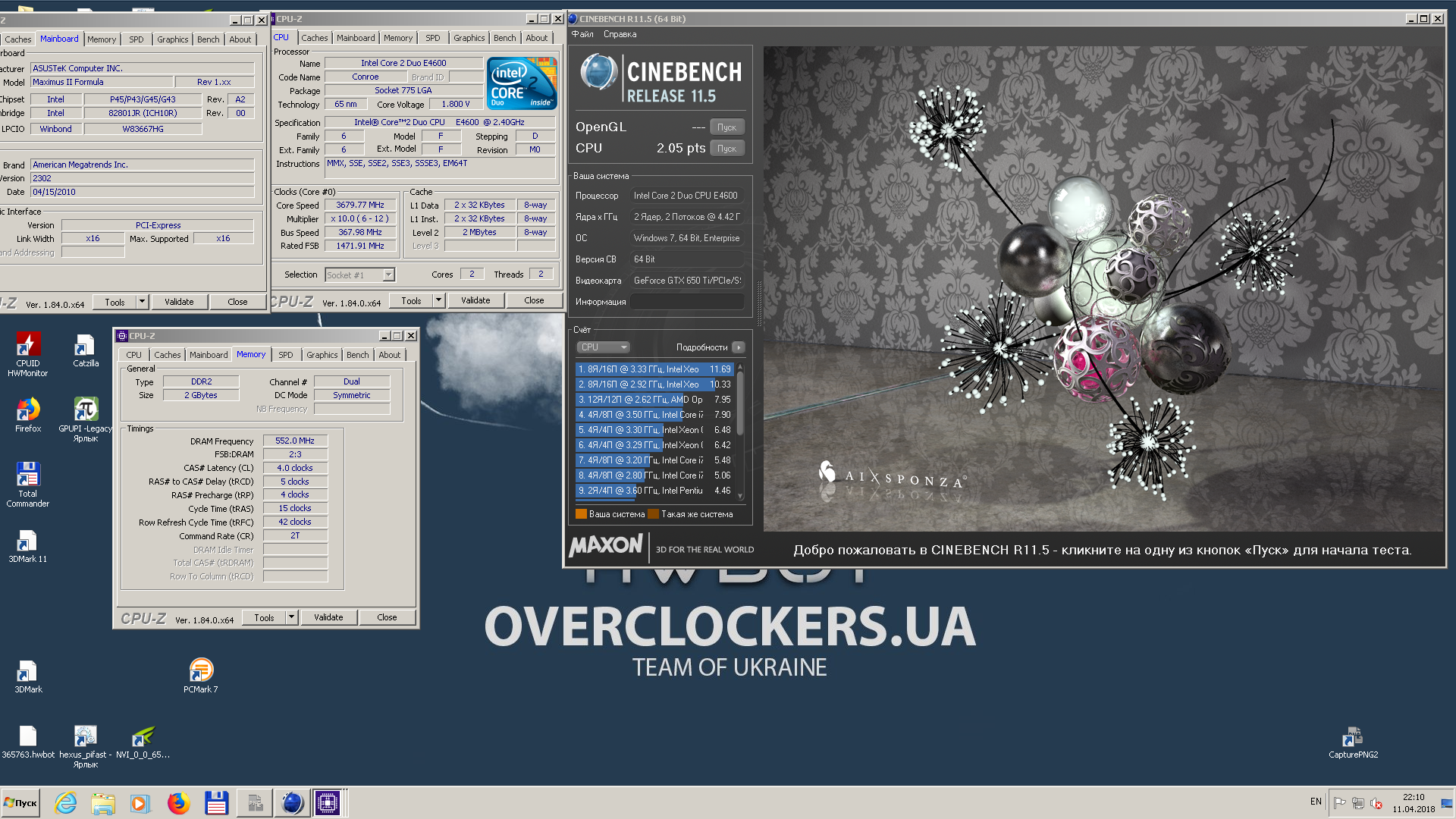The image size is (1456, 819).
Task: Select the CapturePNG2 desktop icon
Action: coord(1353,742)
